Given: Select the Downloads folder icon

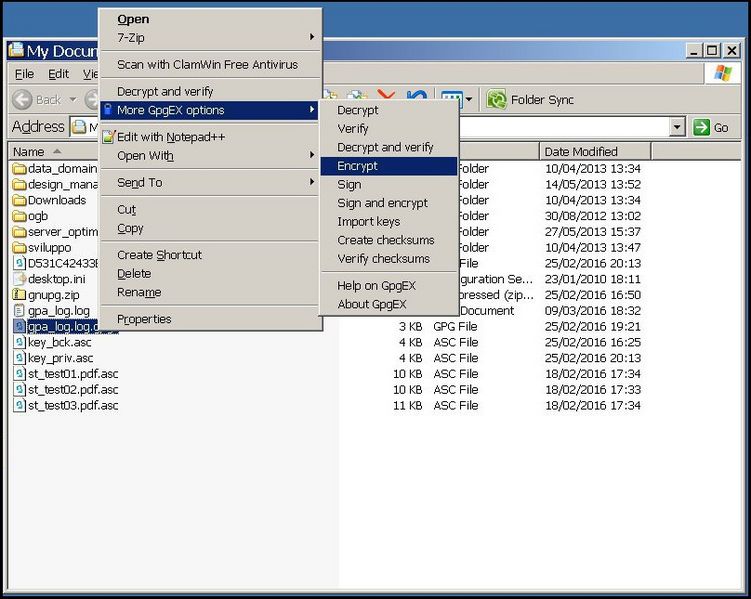Looking at the screenshot, I should point(19,200).
